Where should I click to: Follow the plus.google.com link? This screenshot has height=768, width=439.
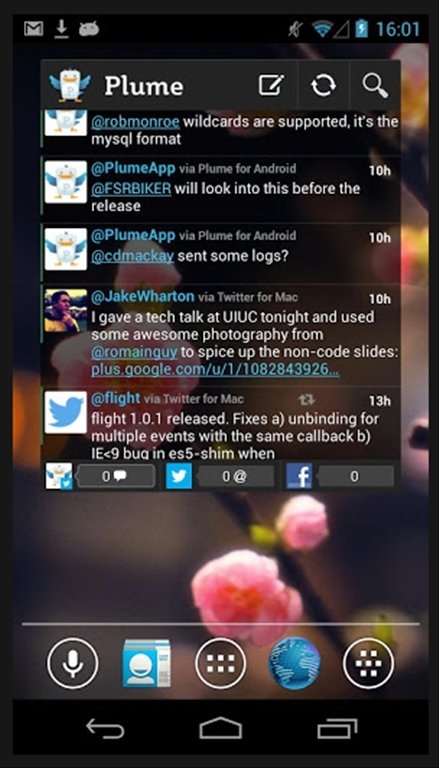coord(215,370)
